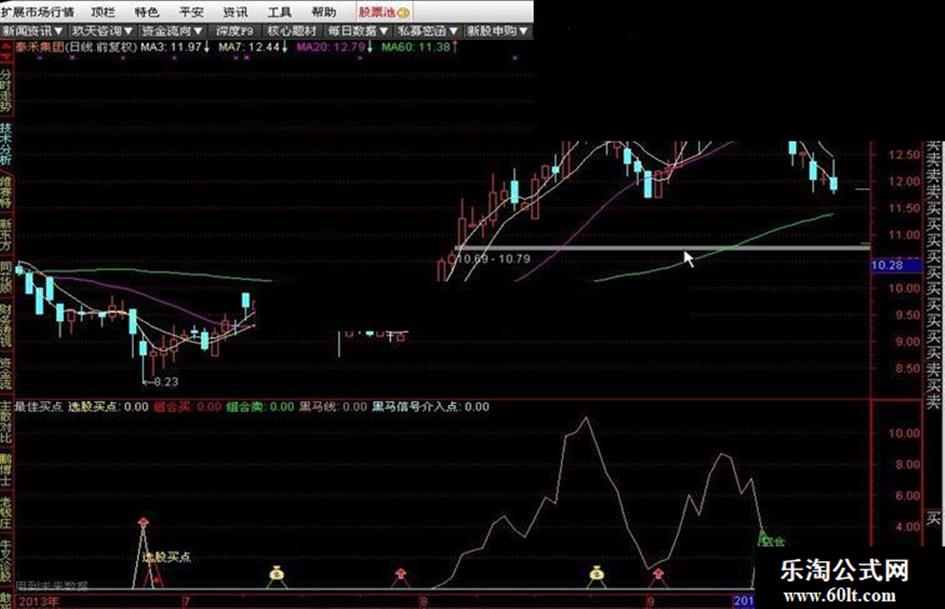Click the 组合卖 indicator value
The image size is (945, 609).
pos(260,406)
